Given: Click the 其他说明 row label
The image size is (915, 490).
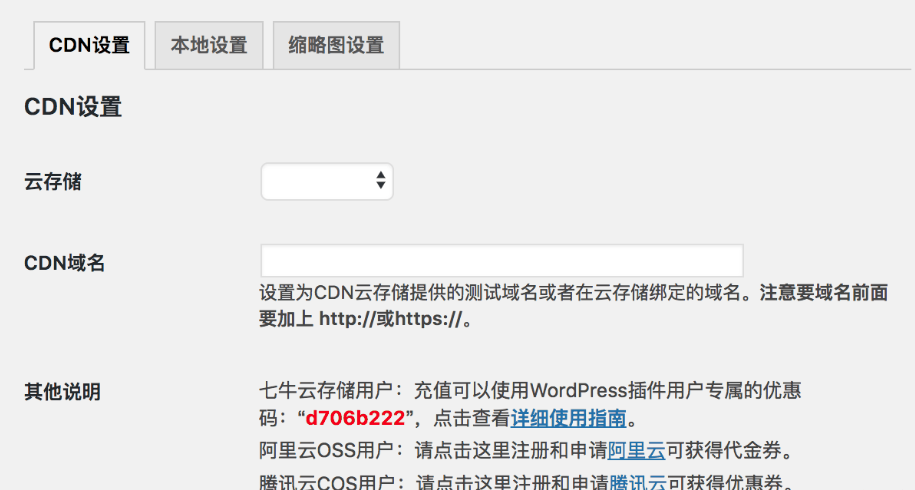Looking at the screenshot, I should [x=62, y=391].
